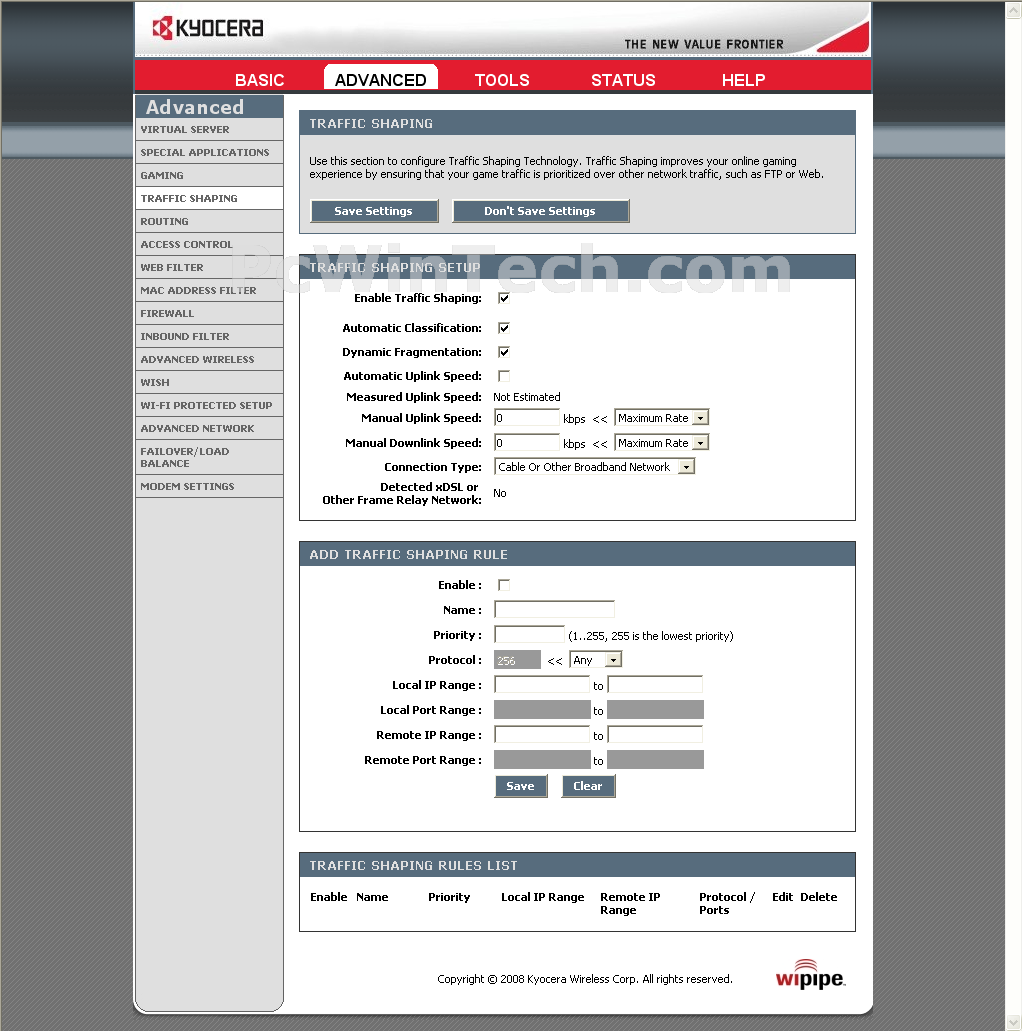Viewport: 1022px width, 1031px height.
Task: Click the Manual Downlink Speed field
Action: [x=527, y=443]
